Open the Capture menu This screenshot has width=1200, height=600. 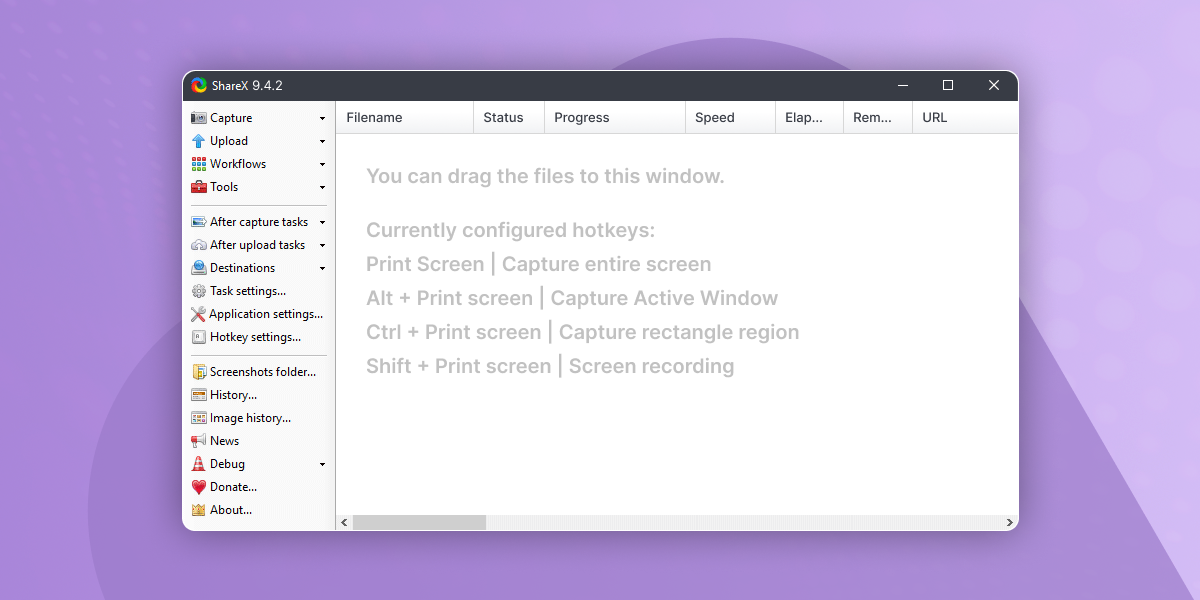pyautogui.click(x=259, y=118)
